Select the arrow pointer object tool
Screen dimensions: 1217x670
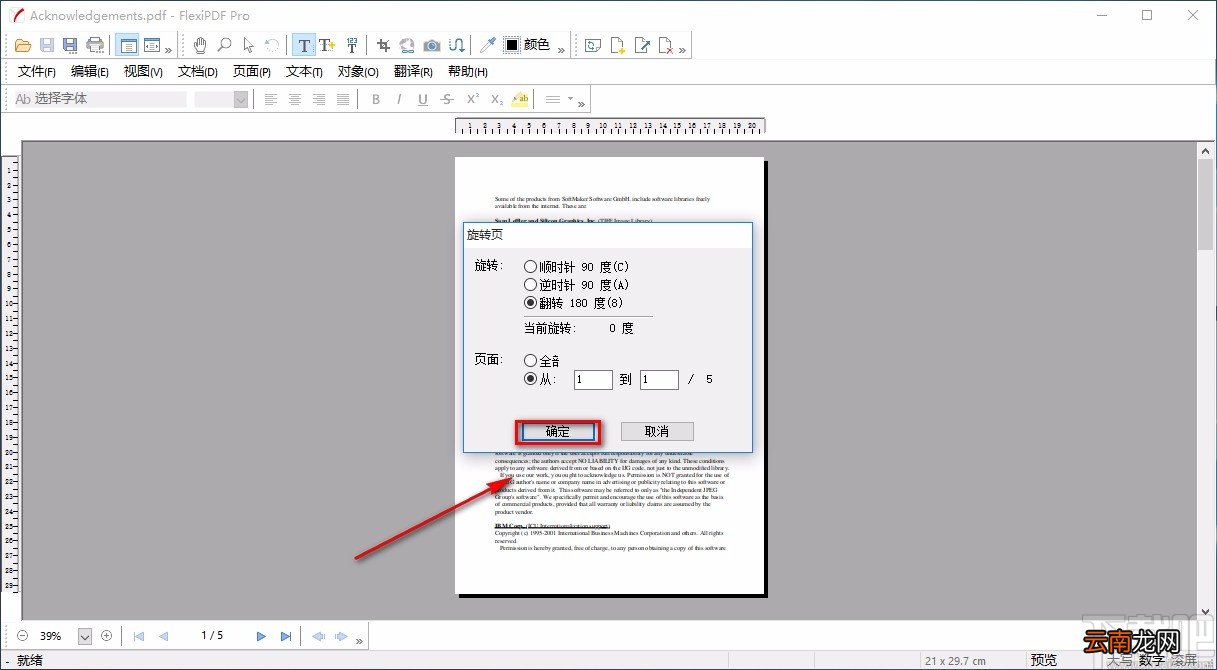(248, 45)
